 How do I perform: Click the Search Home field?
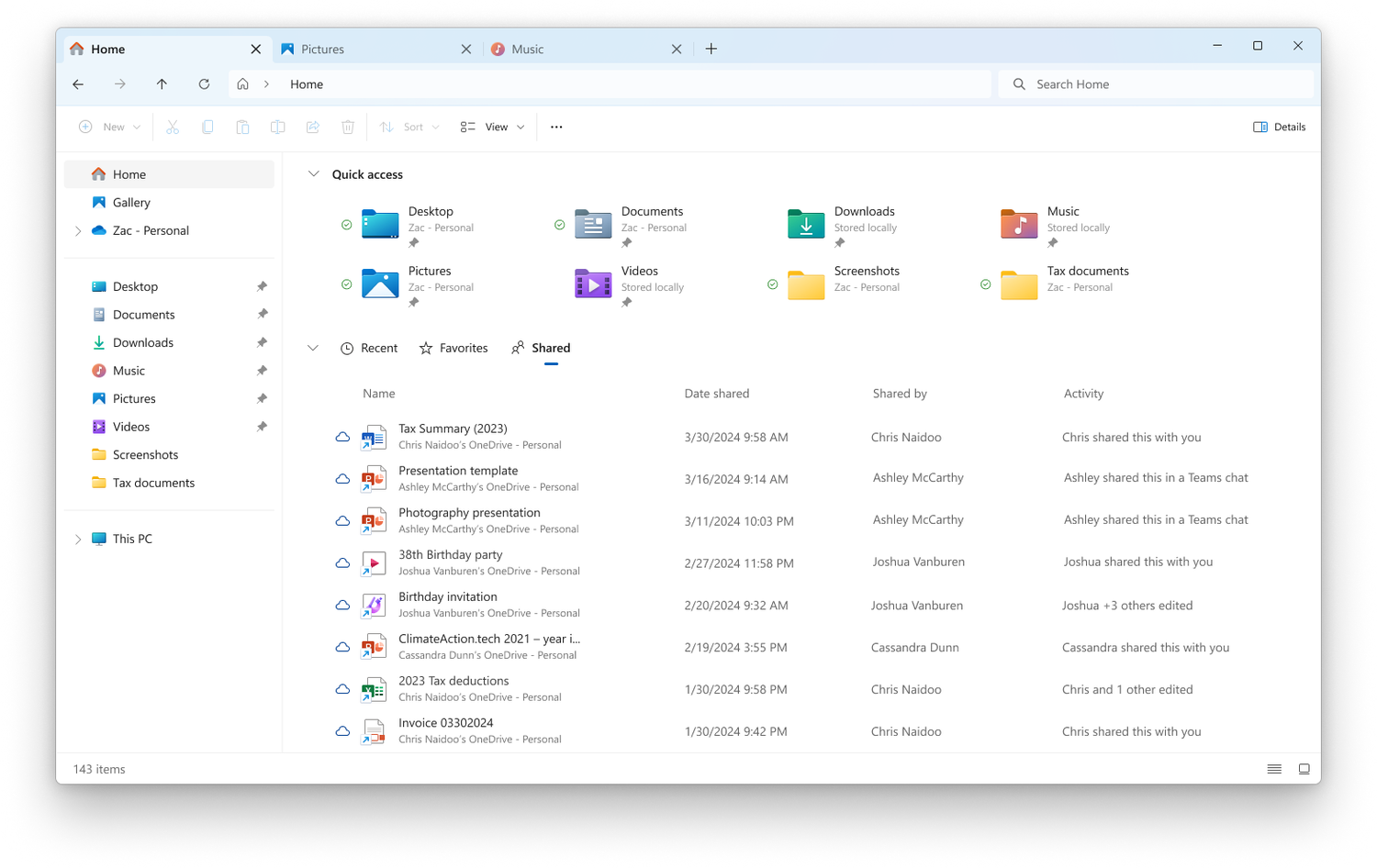click(x=1156, y=84)
